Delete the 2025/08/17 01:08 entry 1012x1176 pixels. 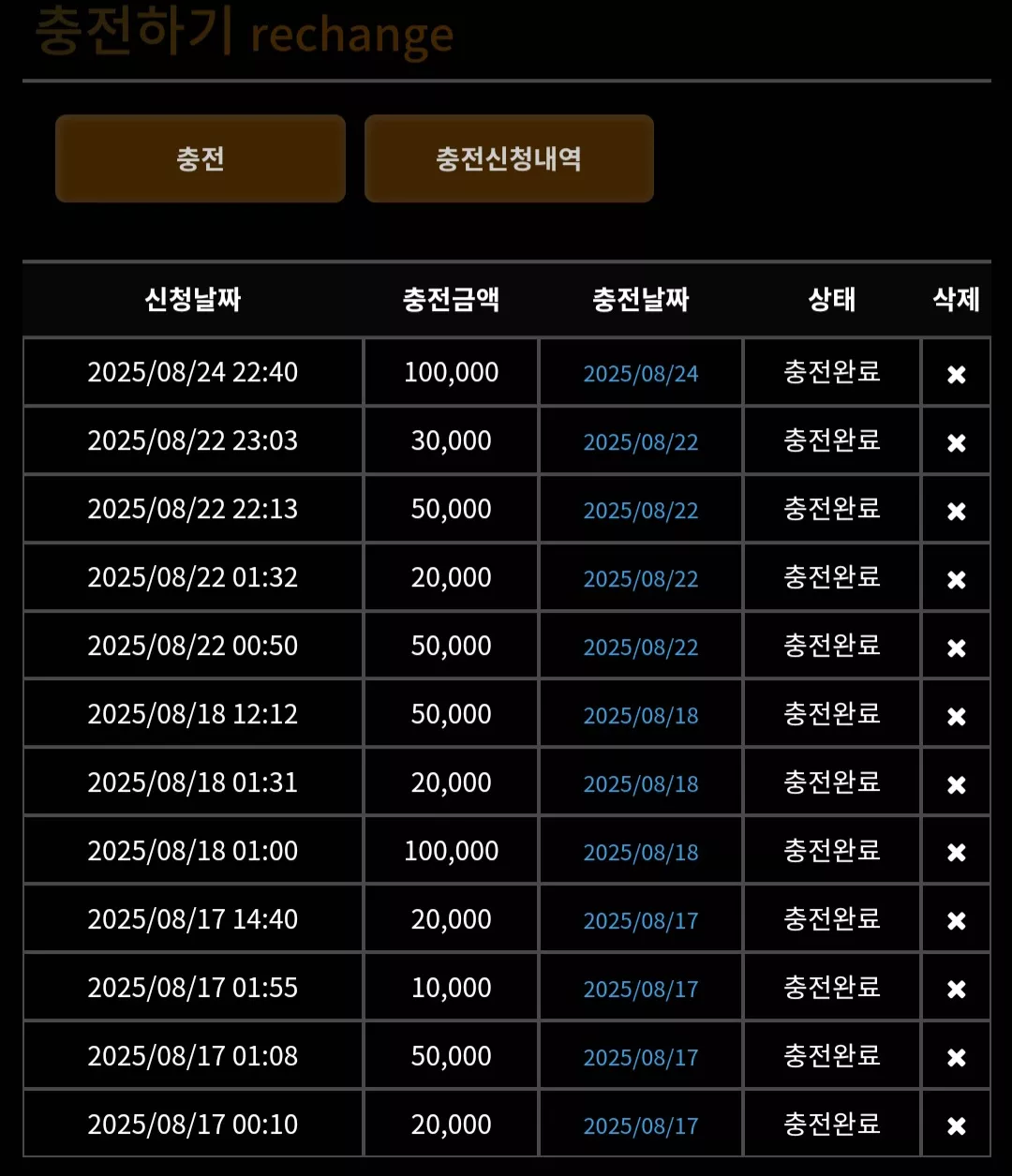click(956, 1058)
